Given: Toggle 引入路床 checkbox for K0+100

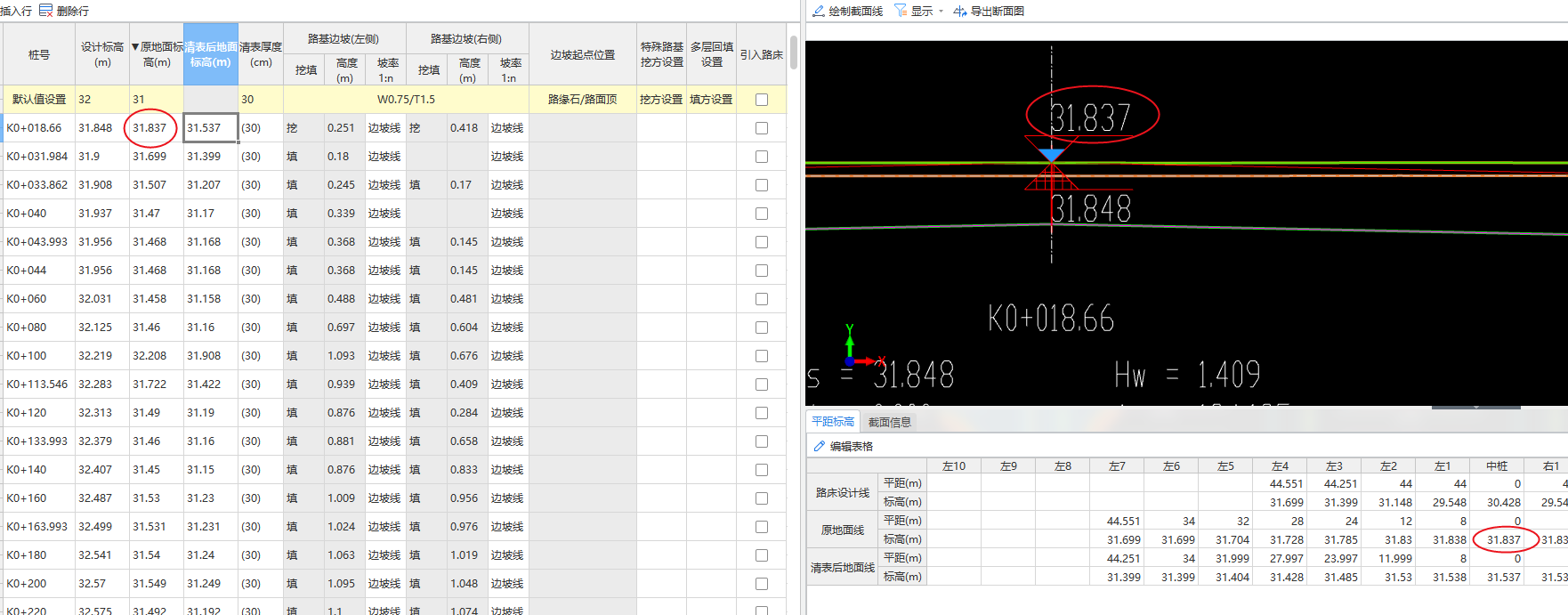Looking at the screenshot, I should coord(762,356).
